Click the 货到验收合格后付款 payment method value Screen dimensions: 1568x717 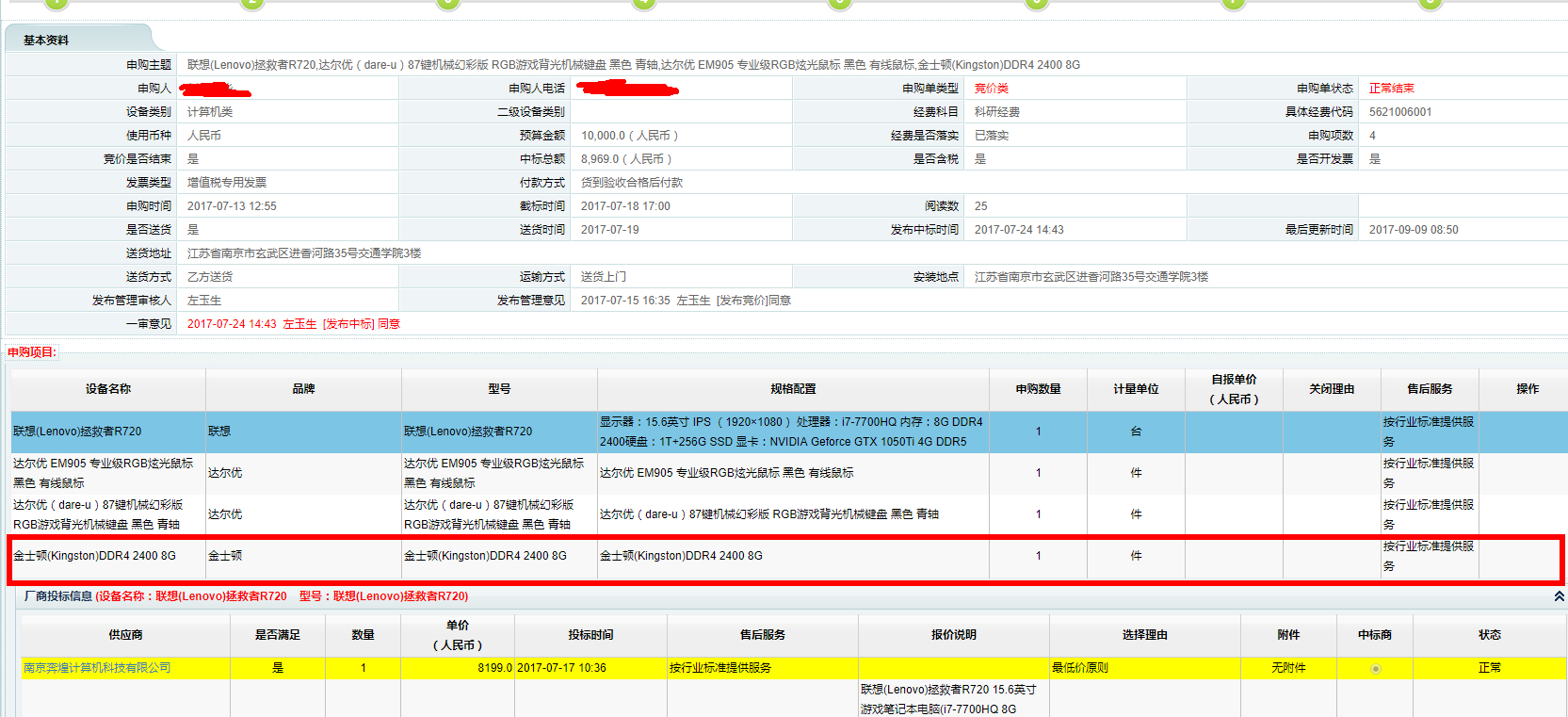[632, 183]
